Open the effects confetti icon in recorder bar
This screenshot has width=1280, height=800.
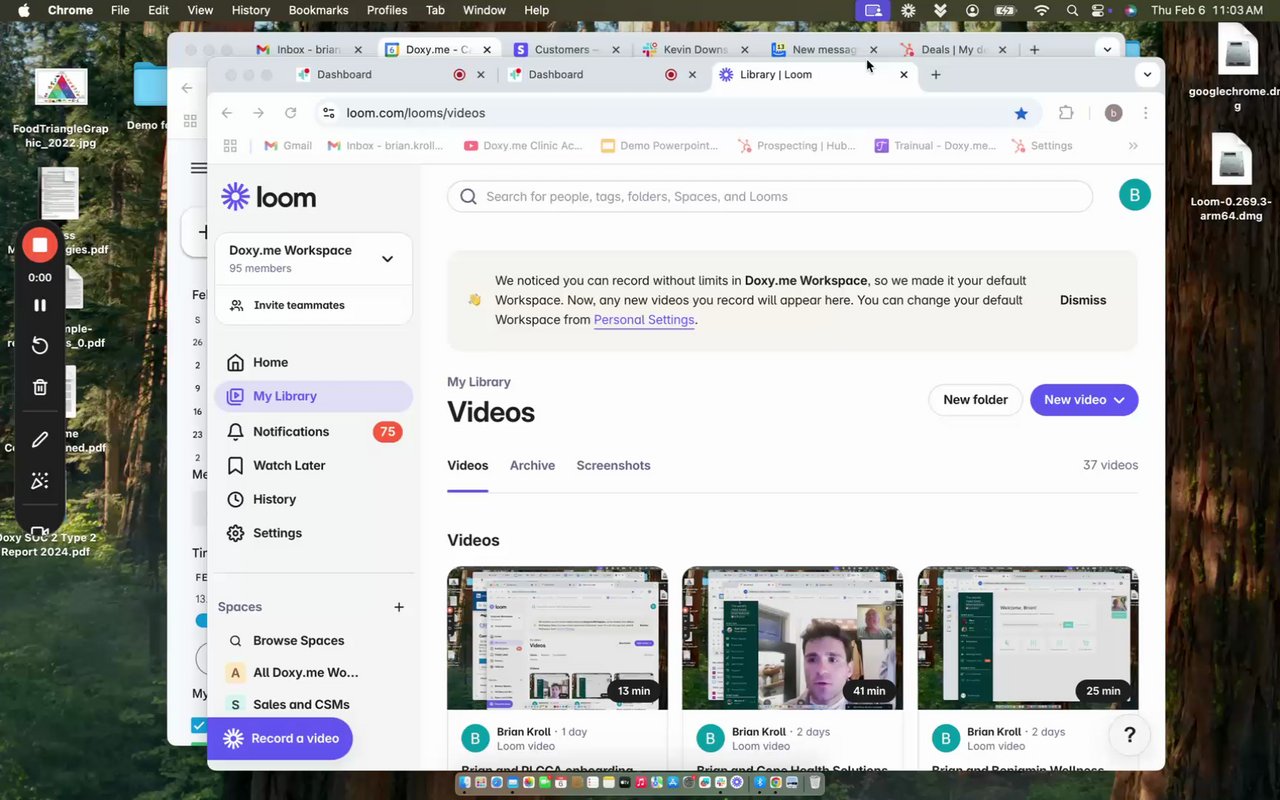40,481
